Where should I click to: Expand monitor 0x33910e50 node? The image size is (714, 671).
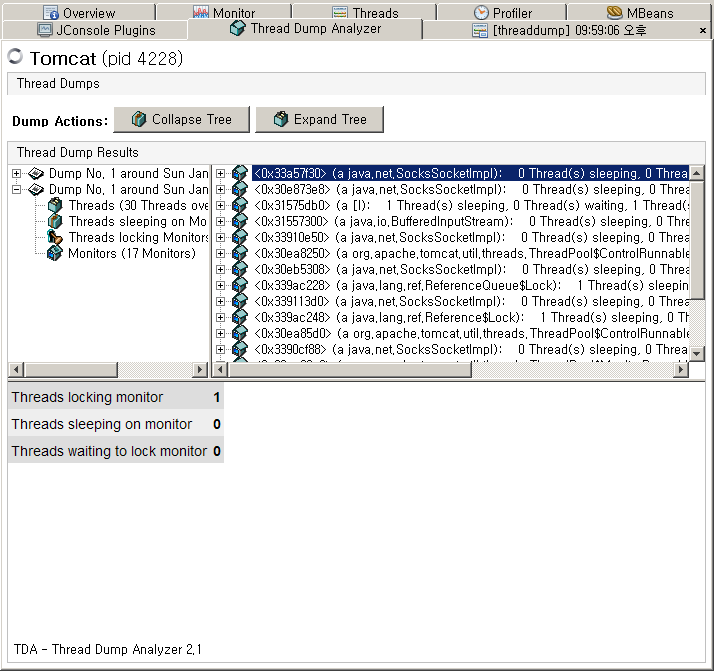tap(220, 237)
